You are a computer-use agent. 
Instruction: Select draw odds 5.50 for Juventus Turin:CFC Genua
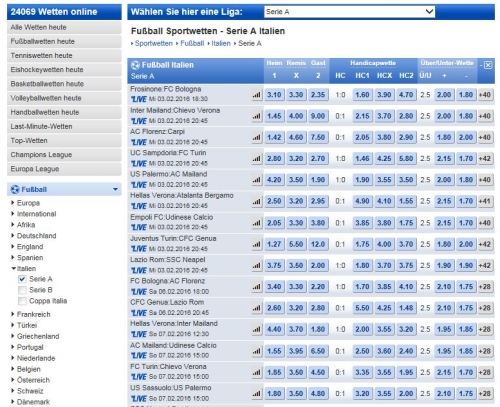tap(296, 244)
